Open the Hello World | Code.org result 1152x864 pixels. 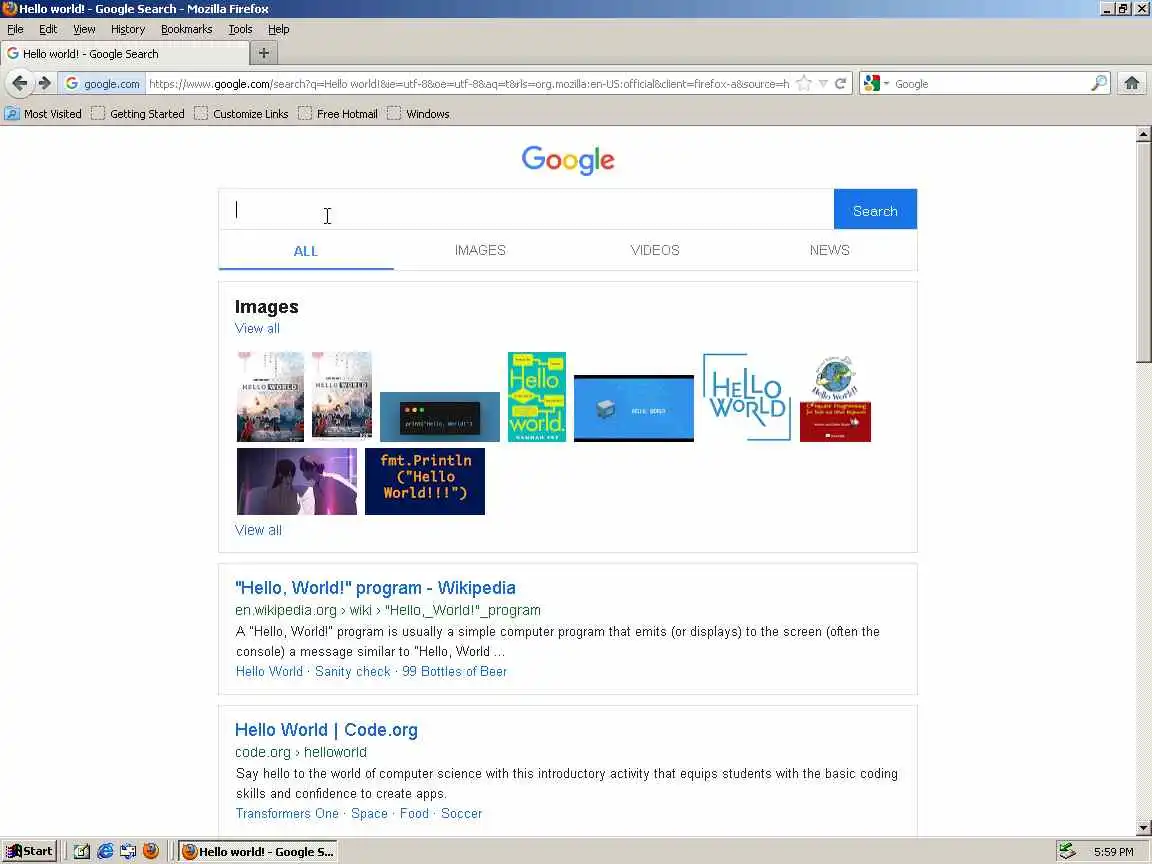click(x=326, y=730)
